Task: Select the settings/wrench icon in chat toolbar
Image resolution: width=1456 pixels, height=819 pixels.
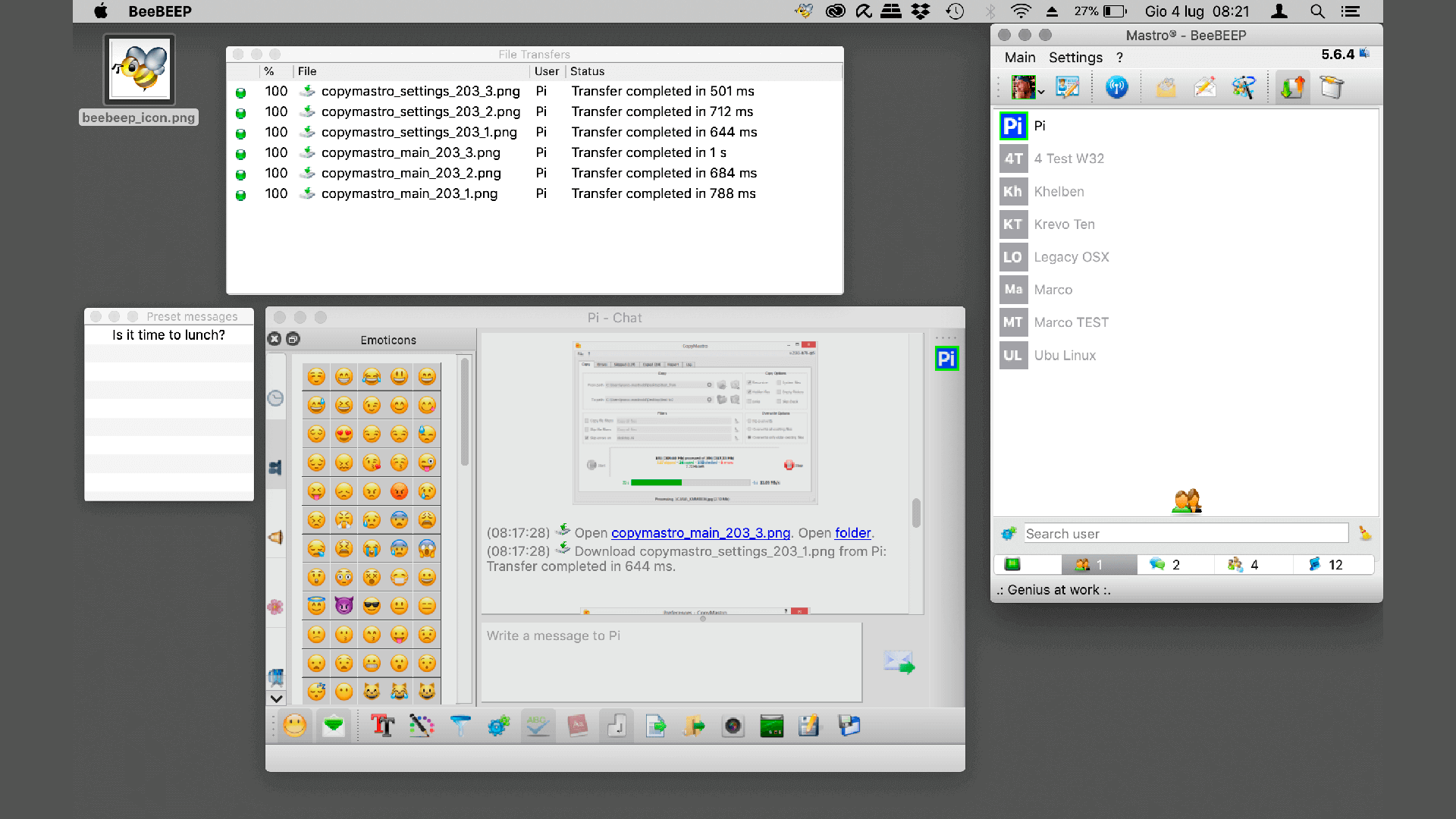Action: [498, 725]
